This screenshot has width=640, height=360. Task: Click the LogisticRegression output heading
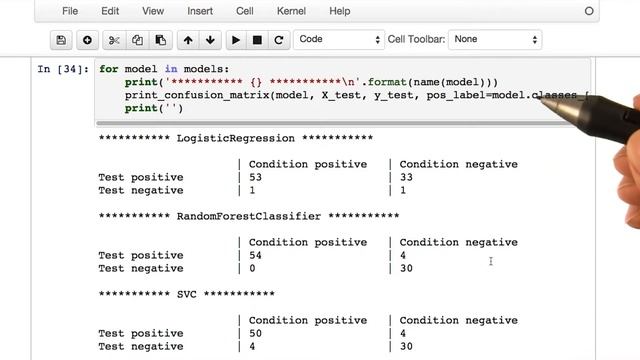pyautogui.click(x=236, y=138)
